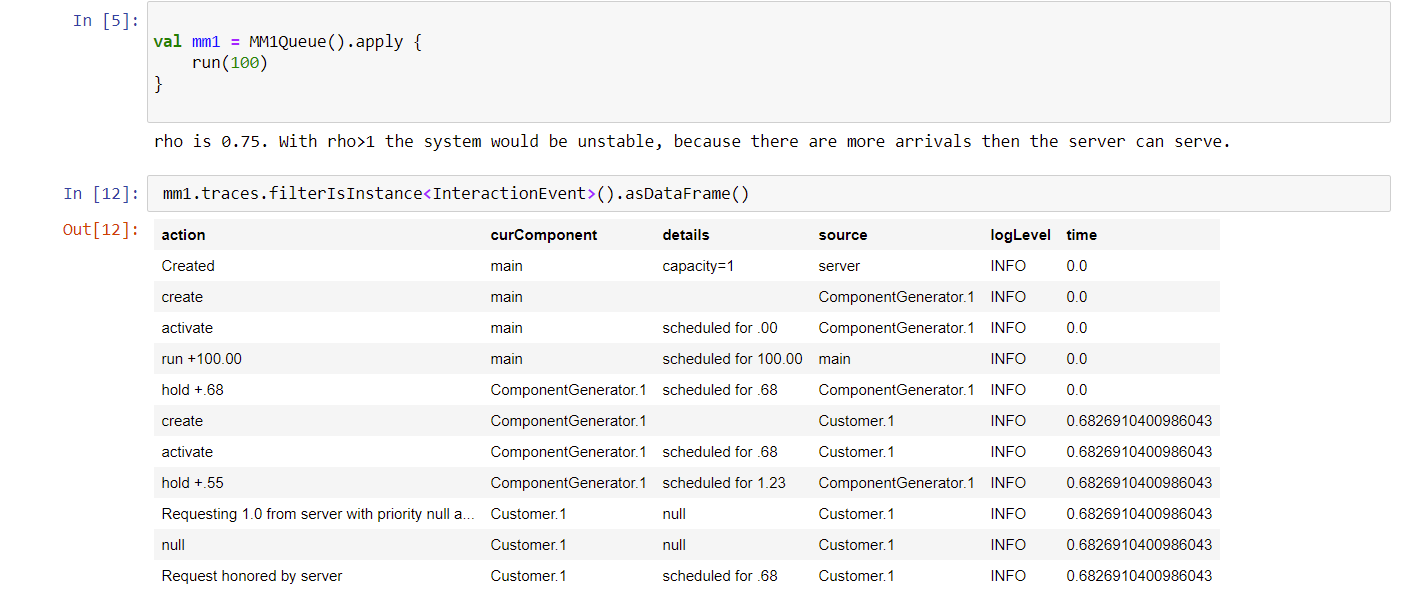
Task: Click inside the MM1Queue code cell
Action: point(768,62)
